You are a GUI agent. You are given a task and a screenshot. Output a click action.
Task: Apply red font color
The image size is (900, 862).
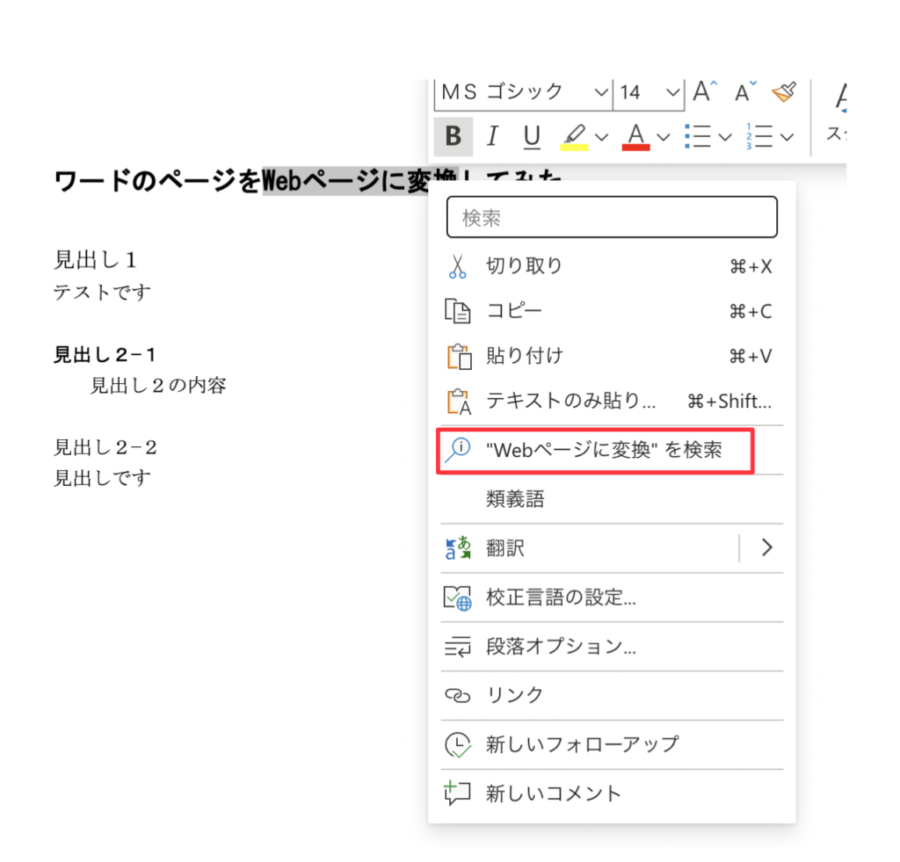(x=635, y=137)
